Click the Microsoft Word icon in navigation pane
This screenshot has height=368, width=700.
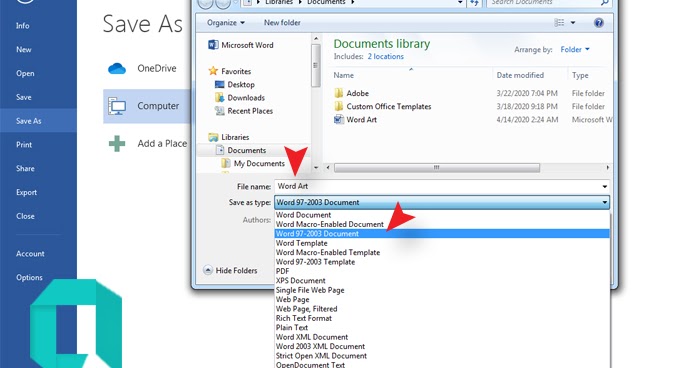(213, 45)
